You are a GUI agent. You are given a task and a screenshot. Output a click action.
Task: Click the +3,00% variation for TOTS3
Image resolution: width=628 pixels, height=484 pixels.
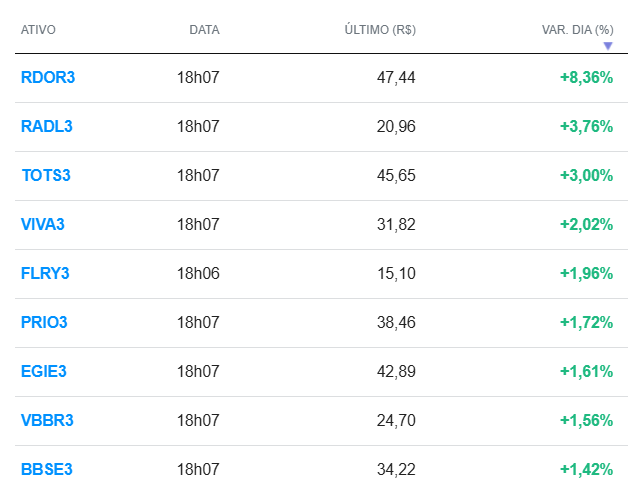pos(586,175)
